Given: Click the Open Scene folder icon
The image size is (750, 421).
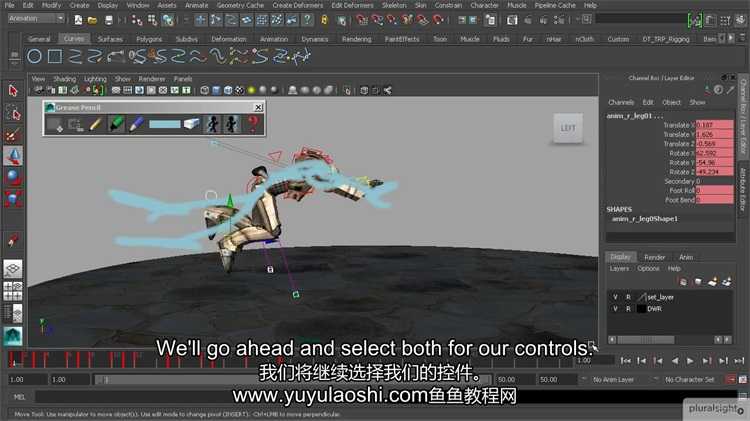Looking at the screenshot, I should 92,20.
